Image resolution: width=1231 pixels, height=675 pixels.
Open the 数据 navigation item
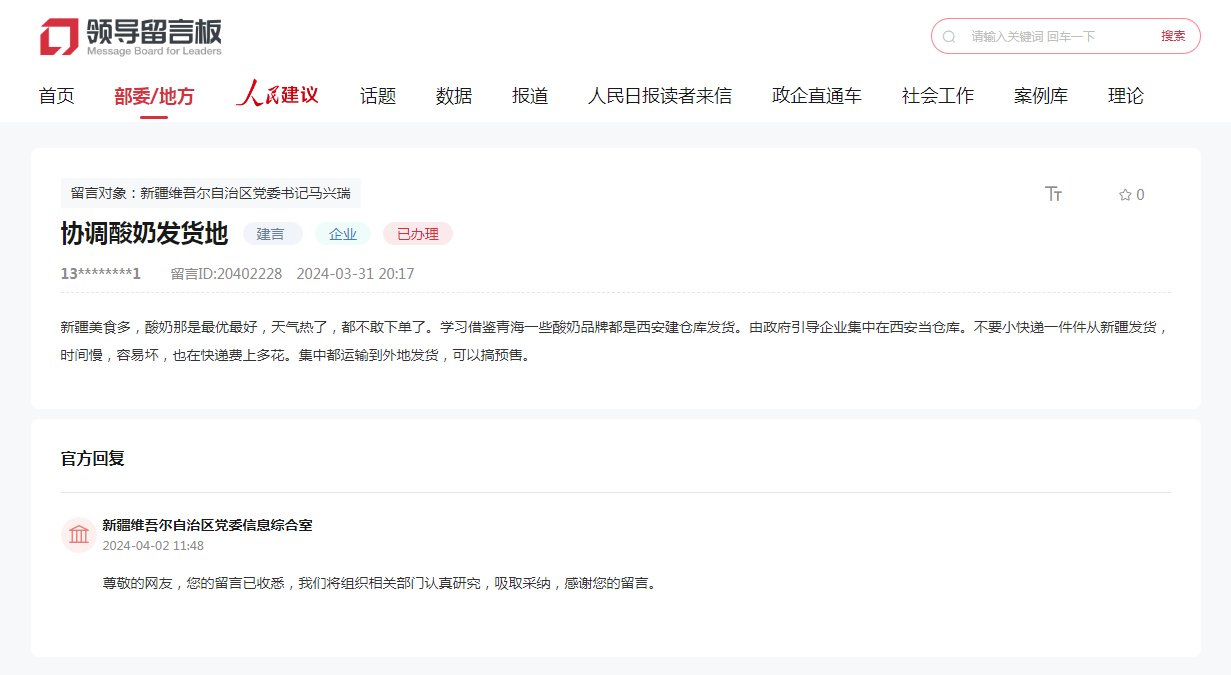(454, 96)
